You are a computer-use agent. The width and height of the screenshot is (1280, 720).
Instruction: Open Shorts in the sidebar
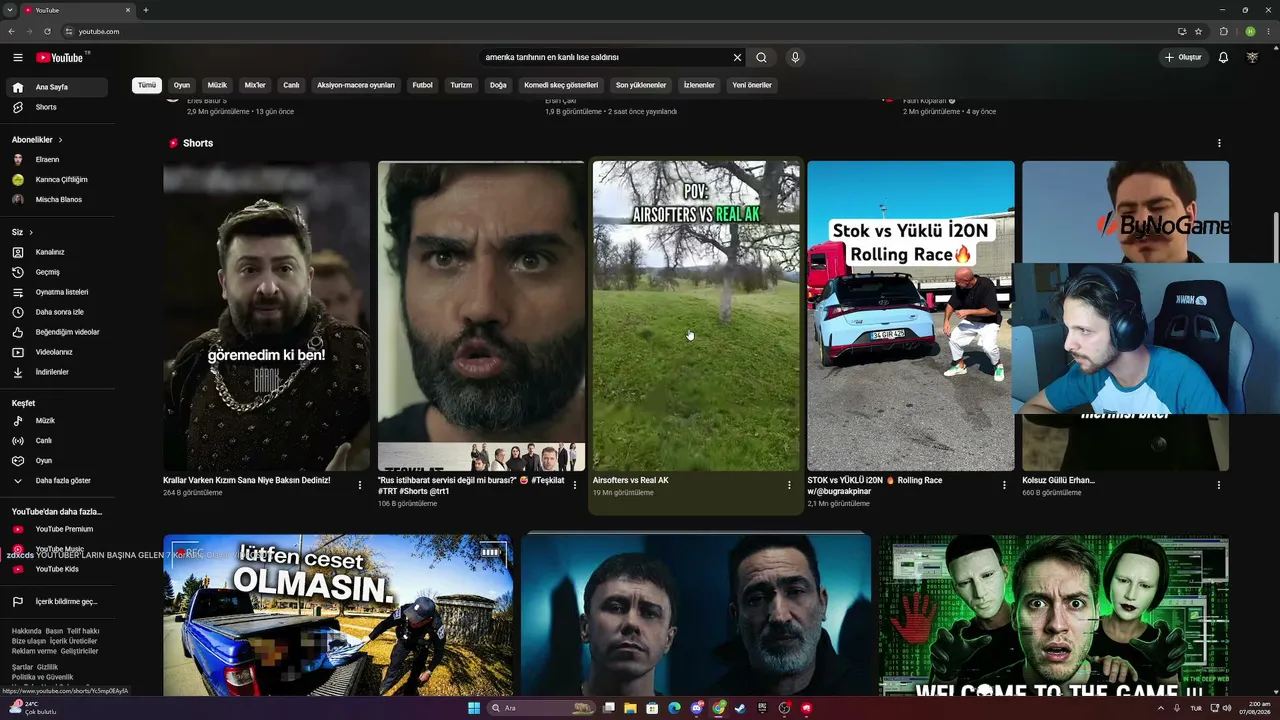tap(59, 107)
